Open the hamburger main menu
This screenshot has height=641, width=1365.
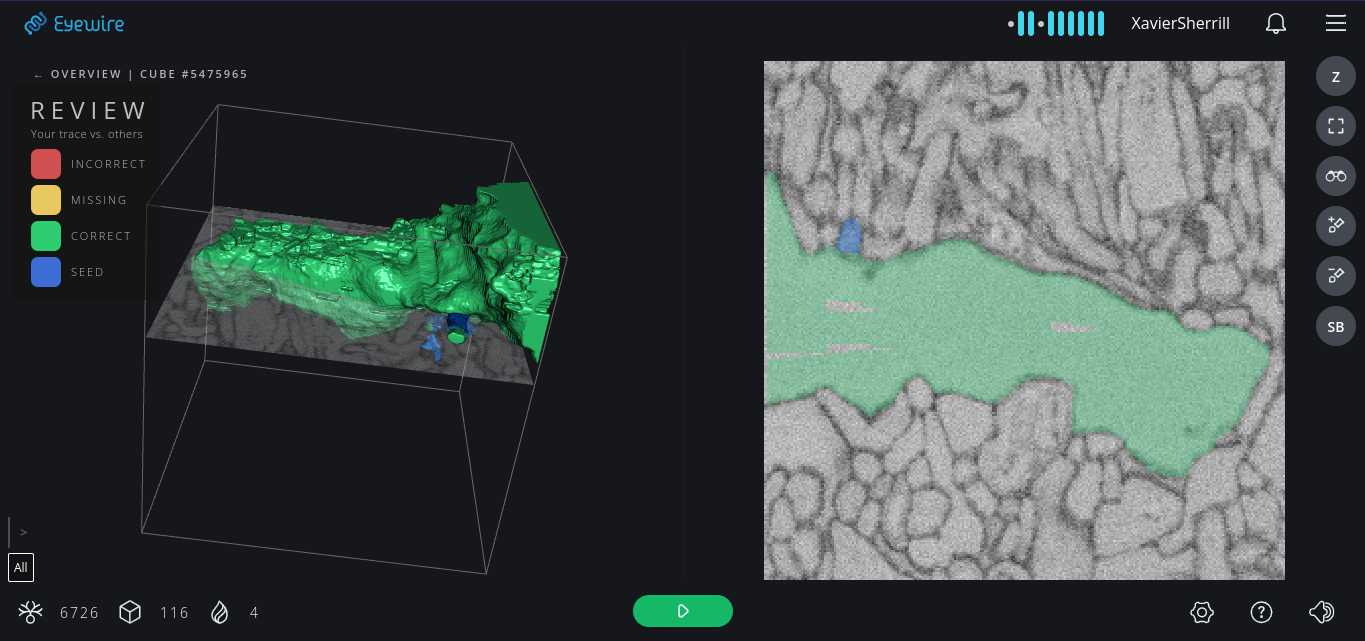pyautogui.click(x=1335, y=24)
